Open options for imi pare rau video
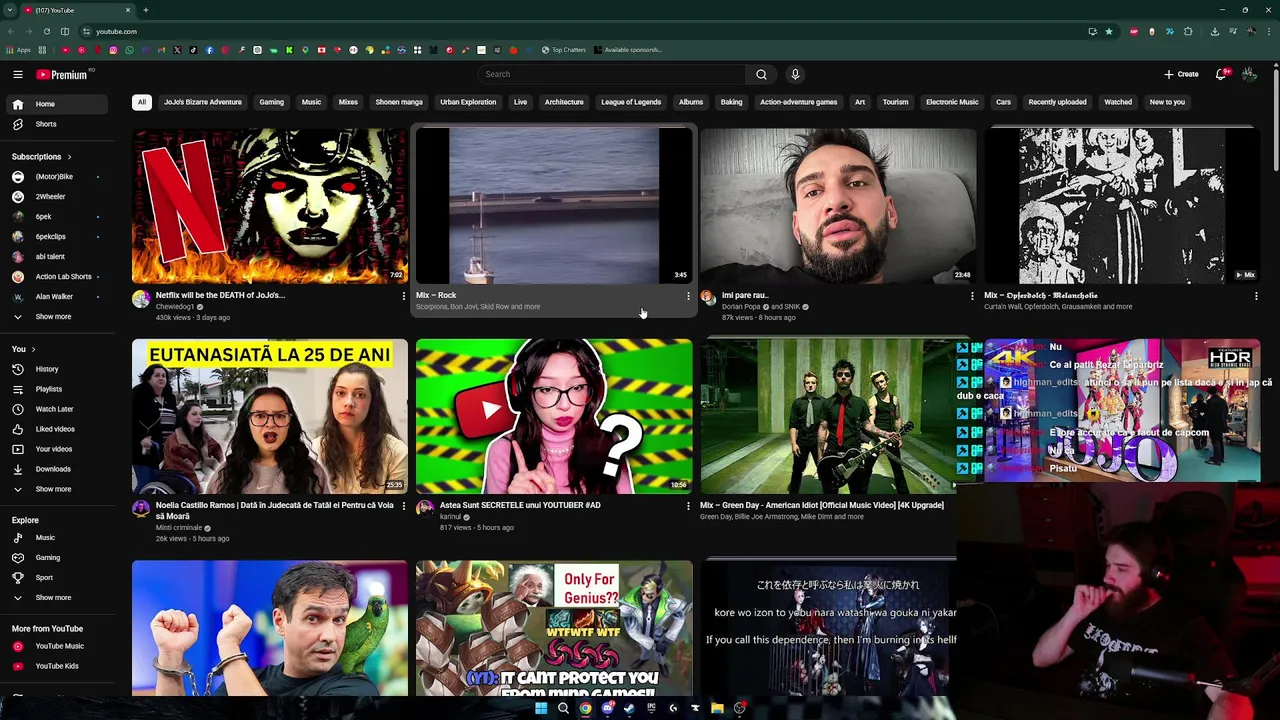Image resolution: width=1280 pixels, height=720 pixels. pos(972,296)
